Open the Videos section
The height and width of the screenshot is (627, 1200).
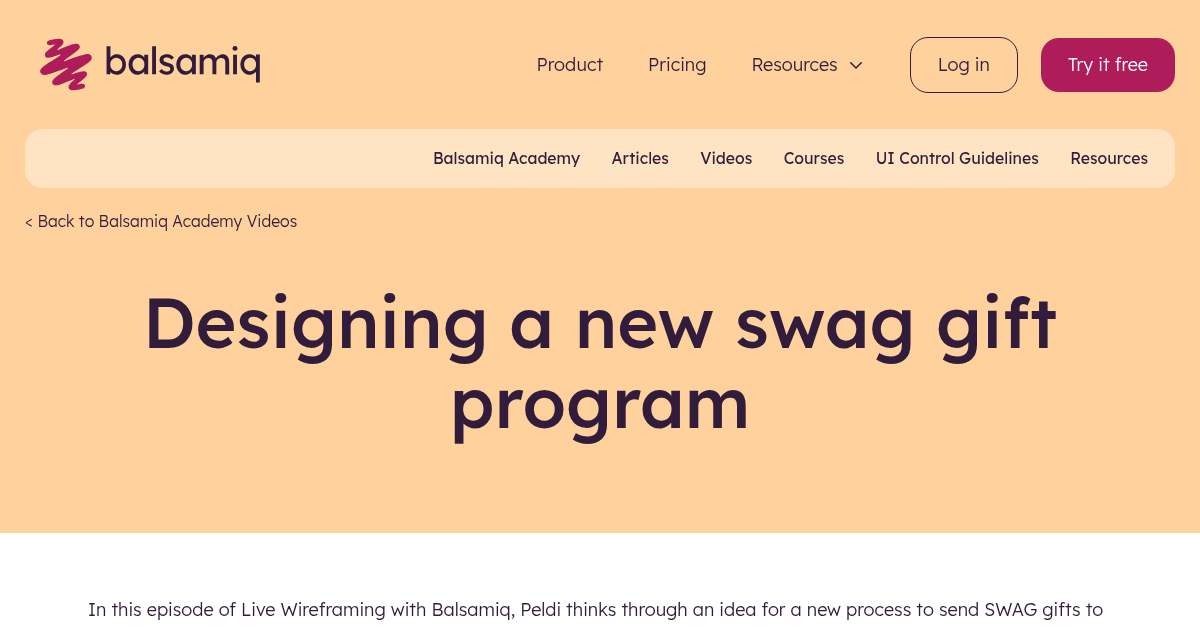pos(726,158)
